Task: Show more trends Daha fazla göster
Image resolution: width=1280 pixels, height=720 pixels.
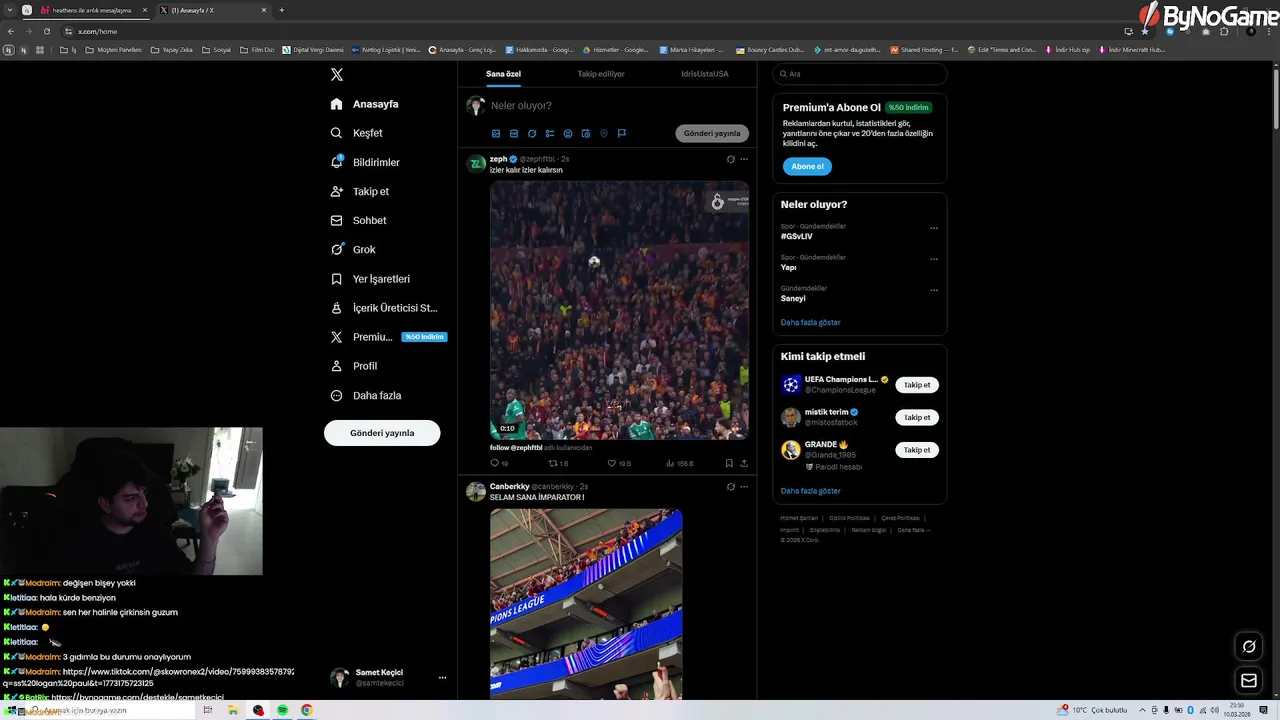Action: 810,322
